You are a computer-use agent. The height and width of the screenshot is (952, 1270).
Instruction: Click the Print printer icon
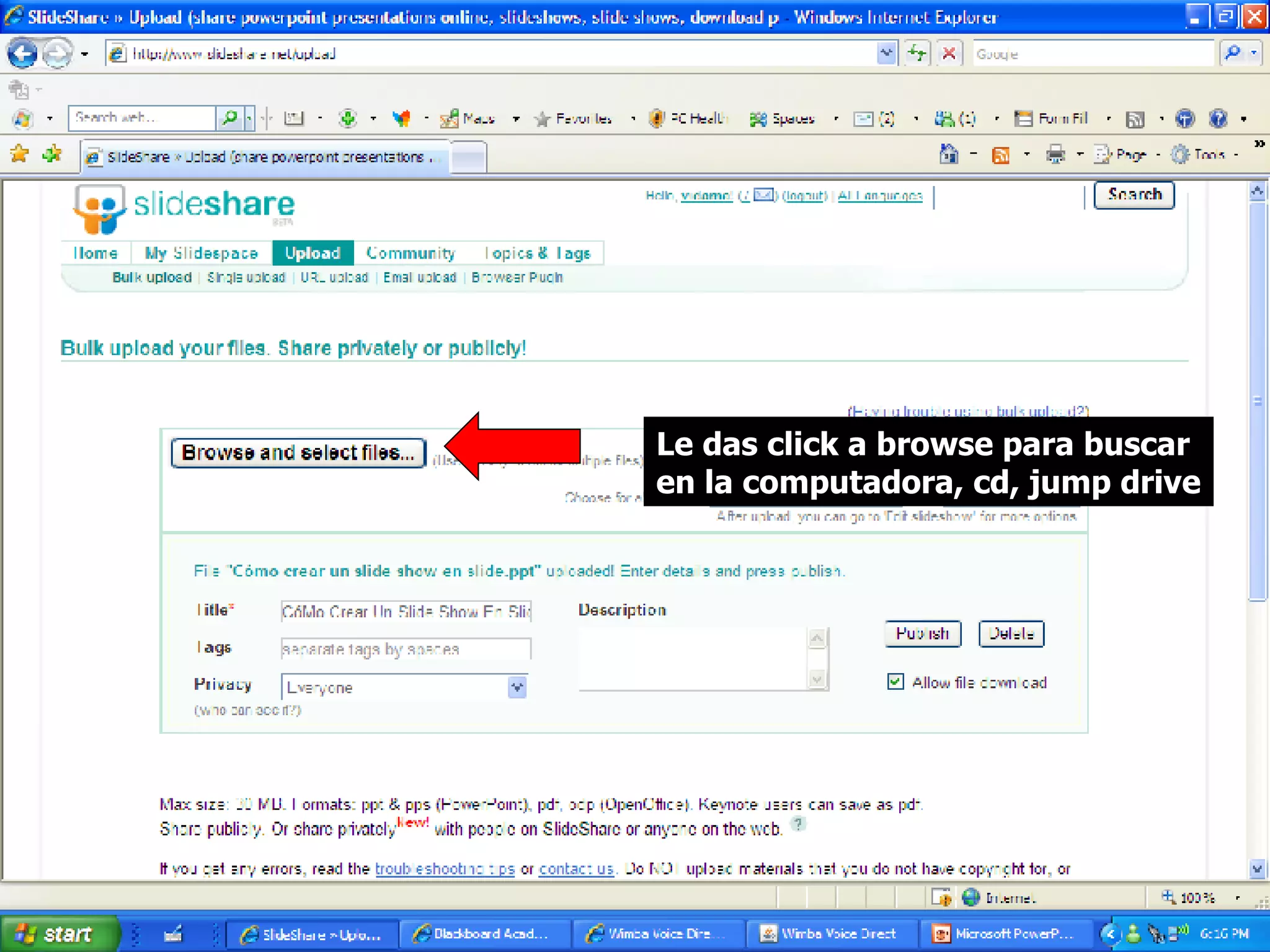point(1055,154)
